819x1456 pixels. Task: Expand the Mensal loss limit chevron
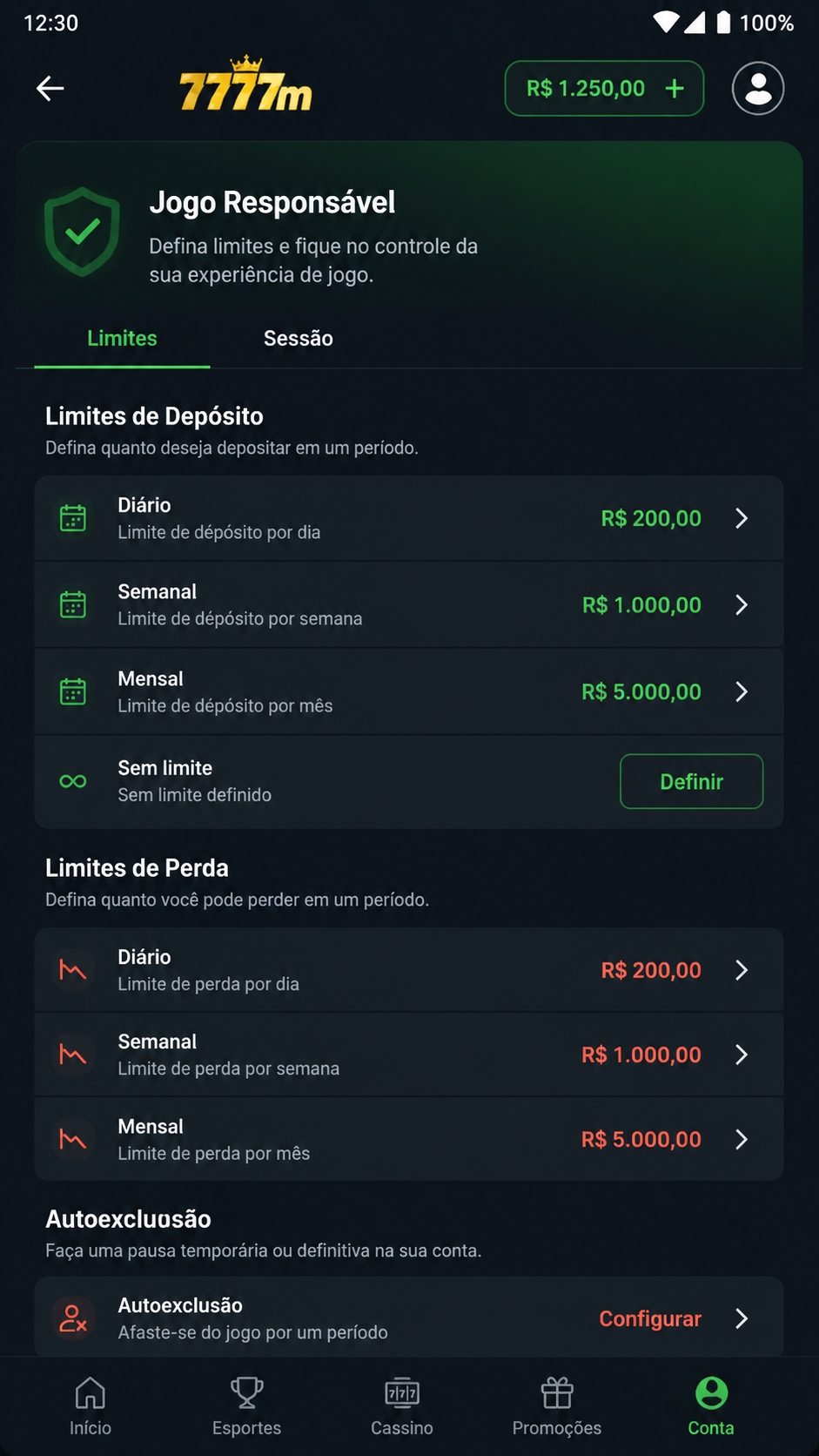(x=742, y=1139)
